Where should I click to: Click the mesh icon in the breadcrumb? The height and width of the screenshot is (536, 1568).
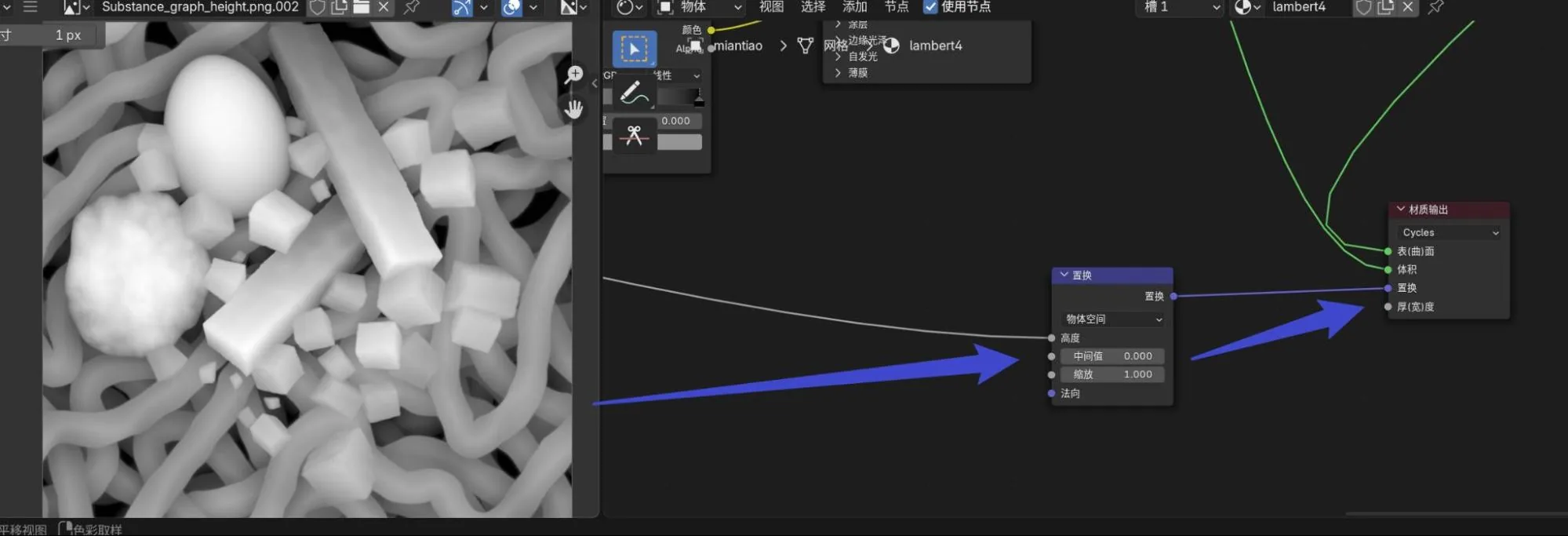805,46
